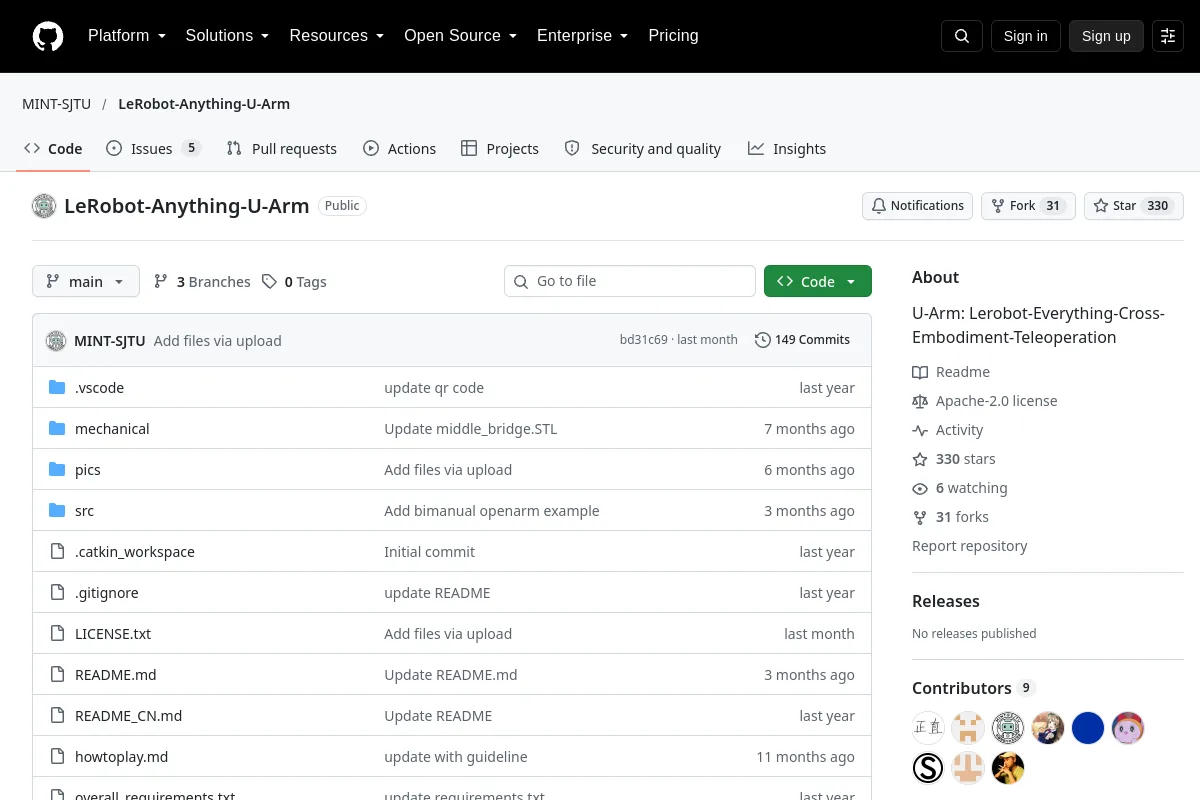
Task: Switch to the Code tab
Action: click(x=54, y=149)
